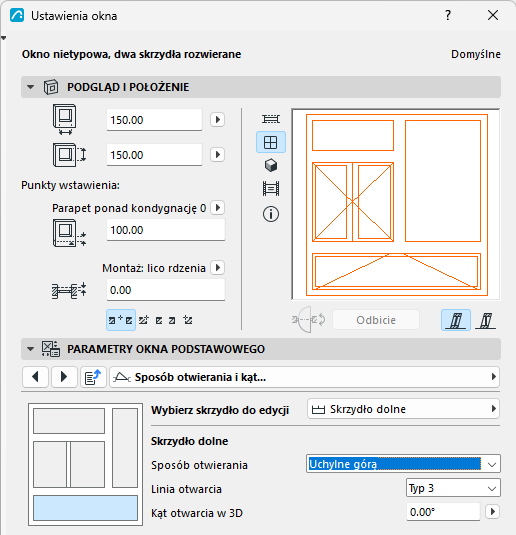The image size is (516, 535).
Task: Show the info preview icon
Action: click(271, 214)
